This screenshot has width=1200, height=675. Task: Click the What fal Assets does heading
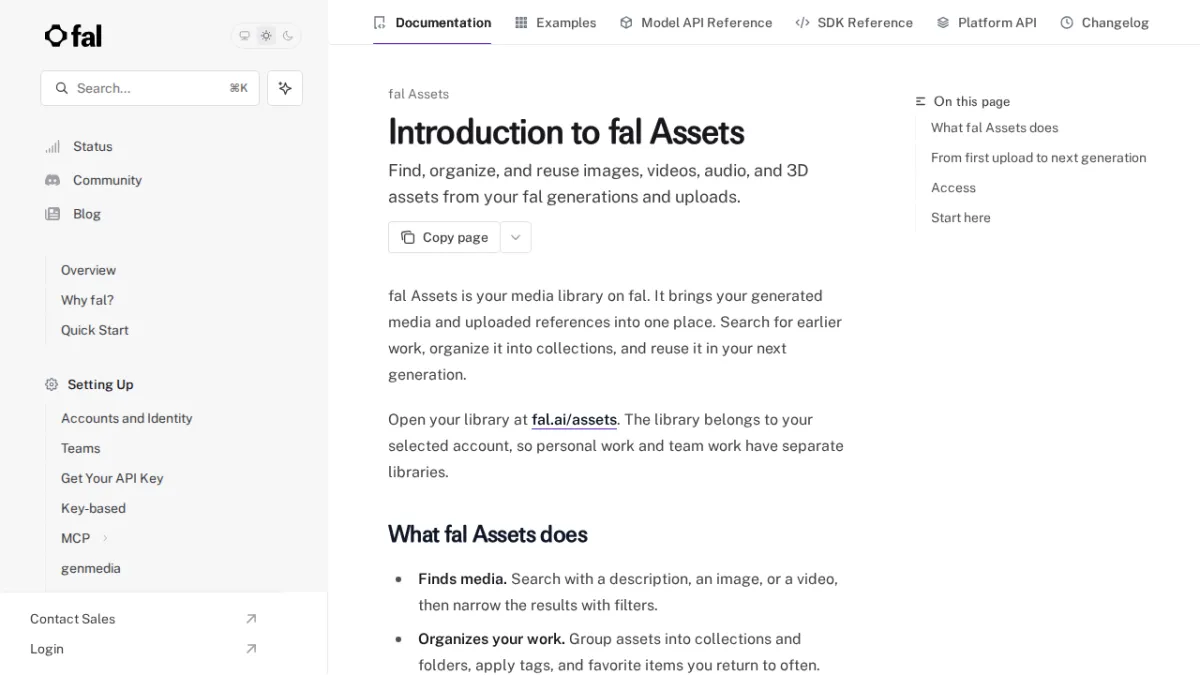[x=488, y=534]
